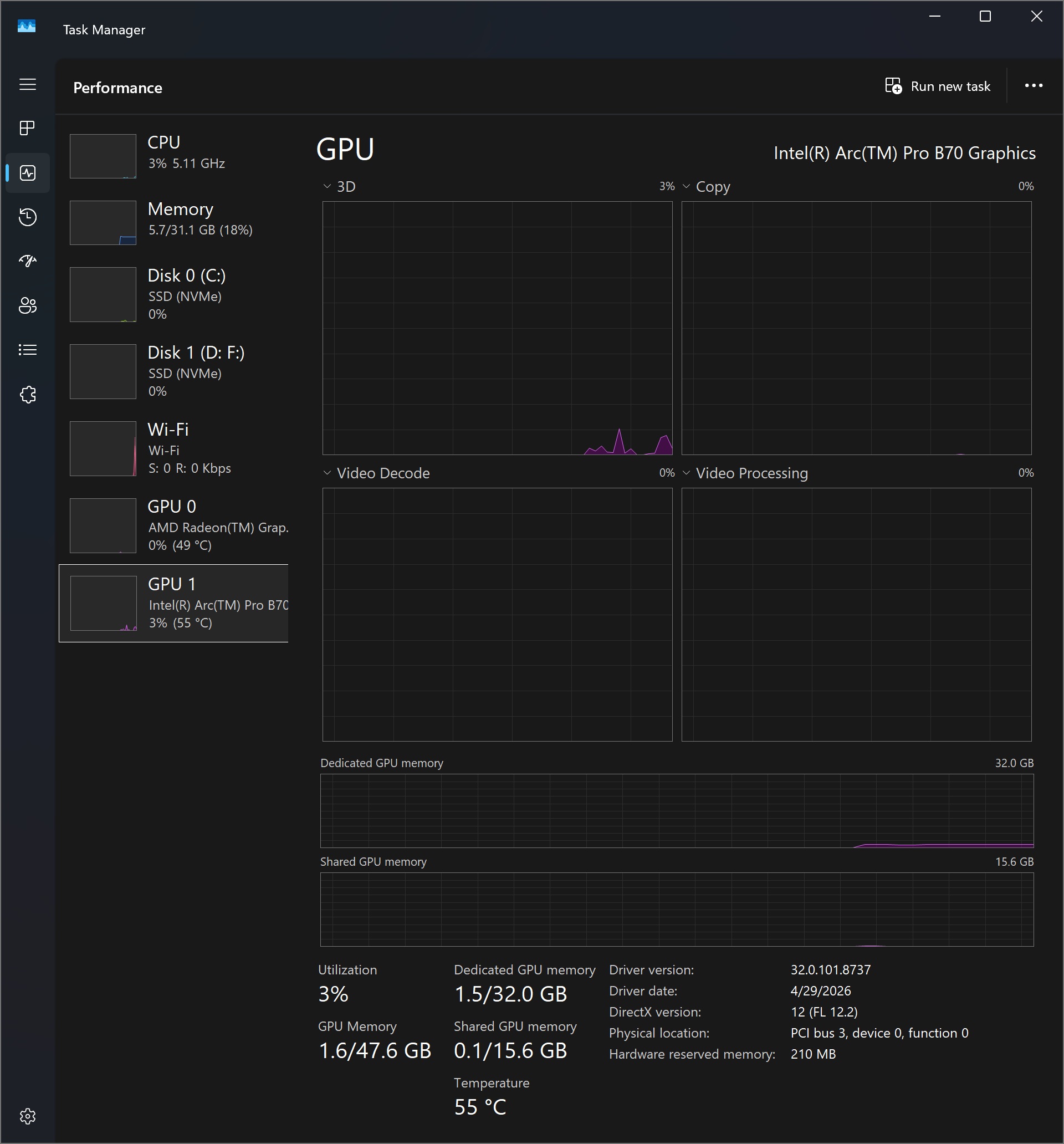The width and height of the screenshot is (1064, 1144).
Task: Click the GPU 1 mini graph thumbnail
Action: point(104,603)
